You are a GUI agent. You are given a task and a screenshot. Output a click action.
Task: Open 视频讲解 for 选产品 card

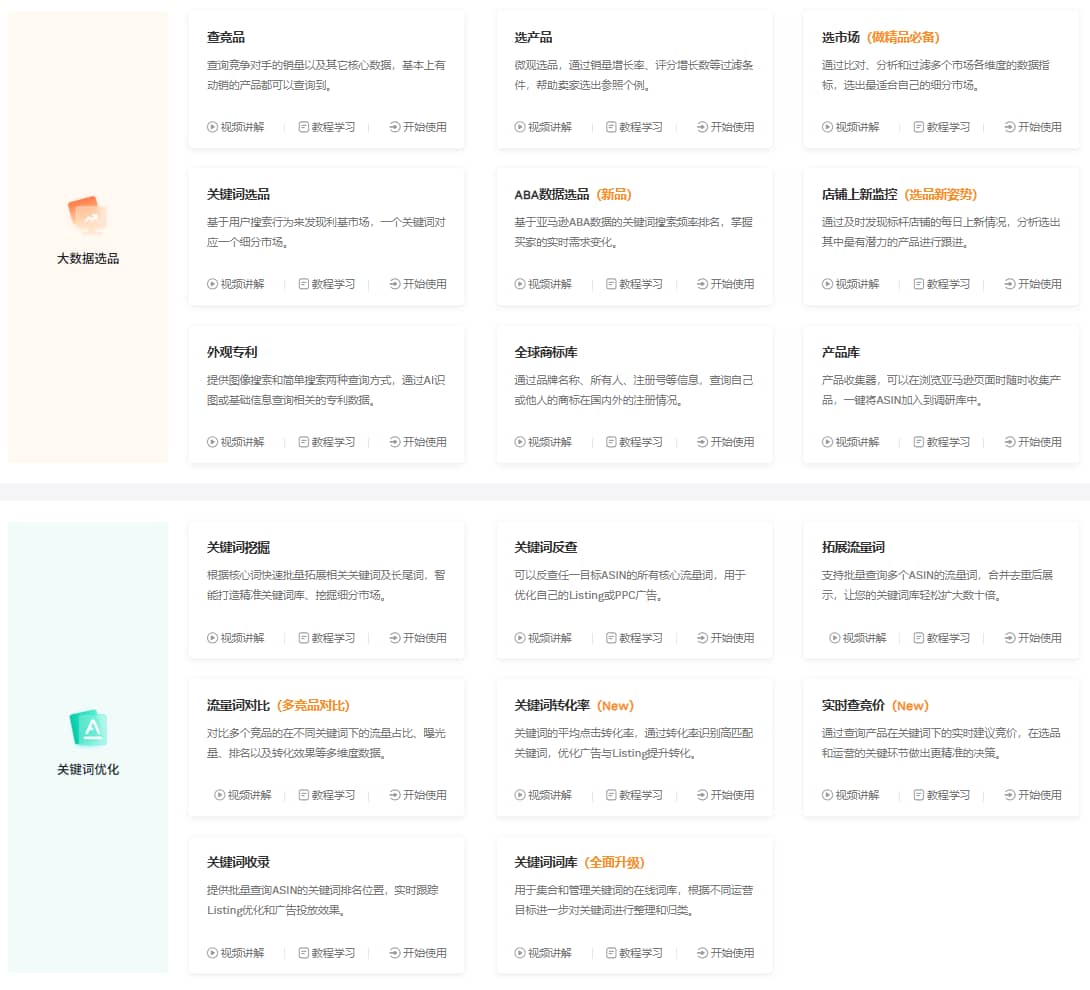(543, 127)
